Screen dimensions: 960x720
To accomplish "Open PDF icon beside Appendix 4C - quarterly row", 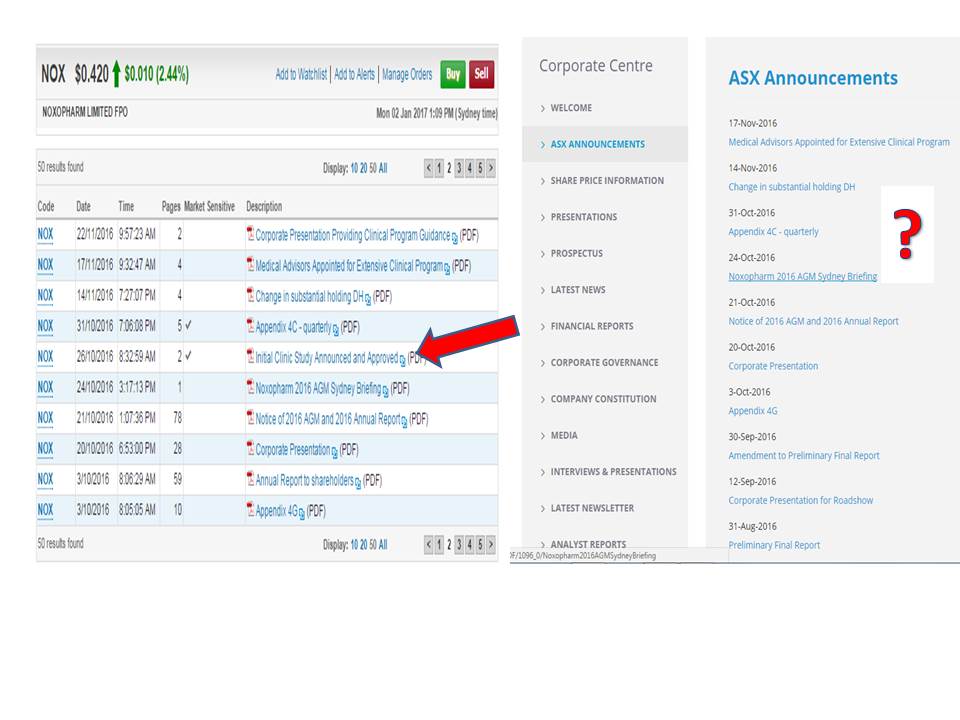I will click(250, 326).
